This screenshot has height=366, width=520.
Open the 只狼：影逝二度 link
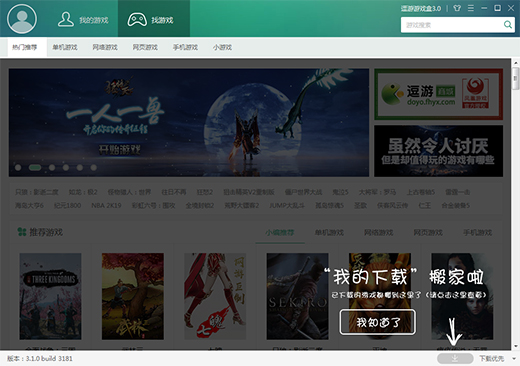point(37,192)
